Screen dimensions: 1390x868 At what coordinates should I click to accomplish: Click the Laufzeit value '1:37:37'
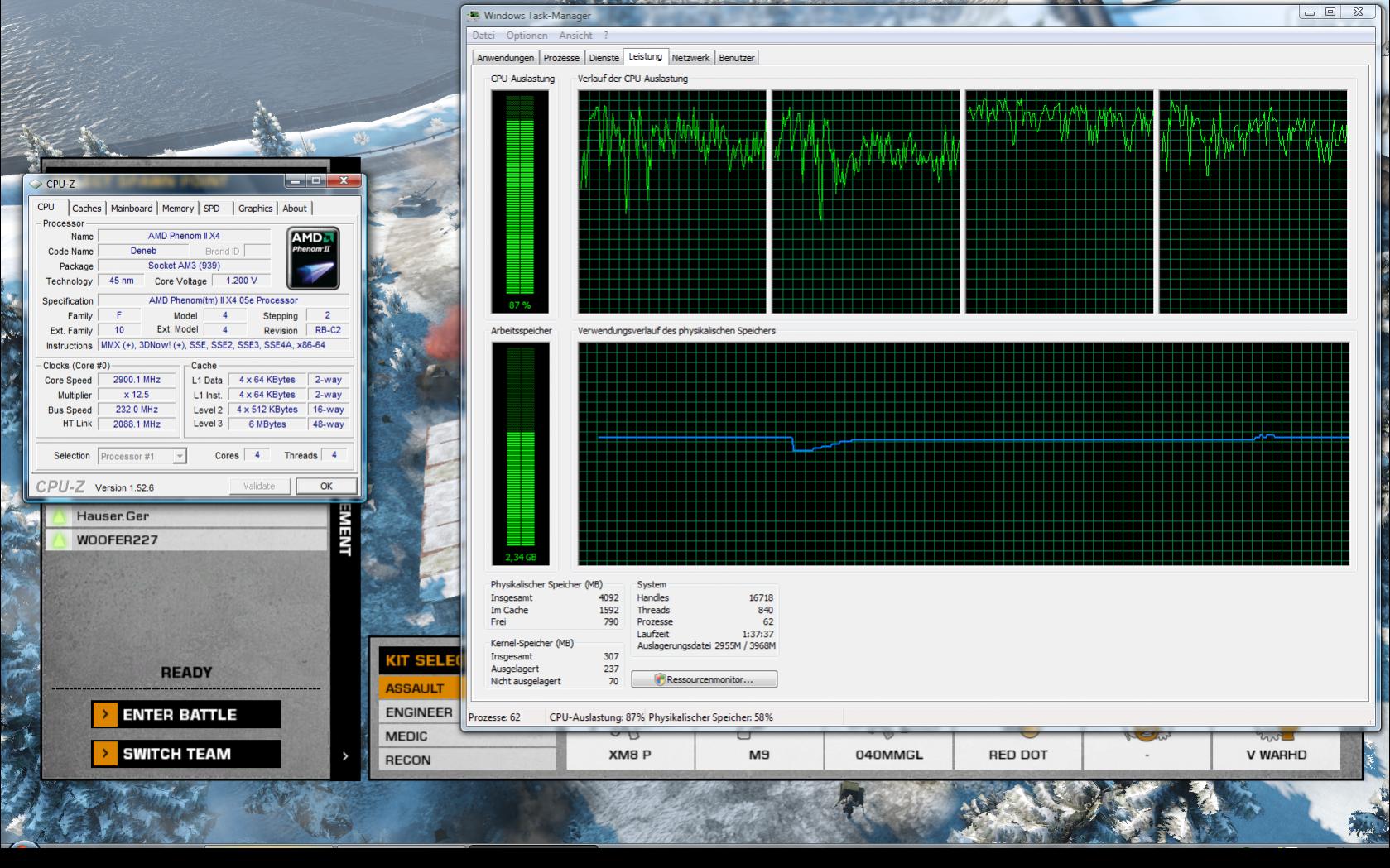pyautogui.click(x=758, y=634)
